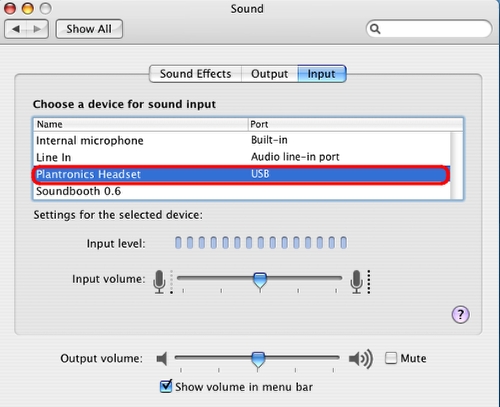Image resolution: width=500 pixels, height=407 pixels.
Task: Select Internal microphone as input device
Action: tap(242, 140)
